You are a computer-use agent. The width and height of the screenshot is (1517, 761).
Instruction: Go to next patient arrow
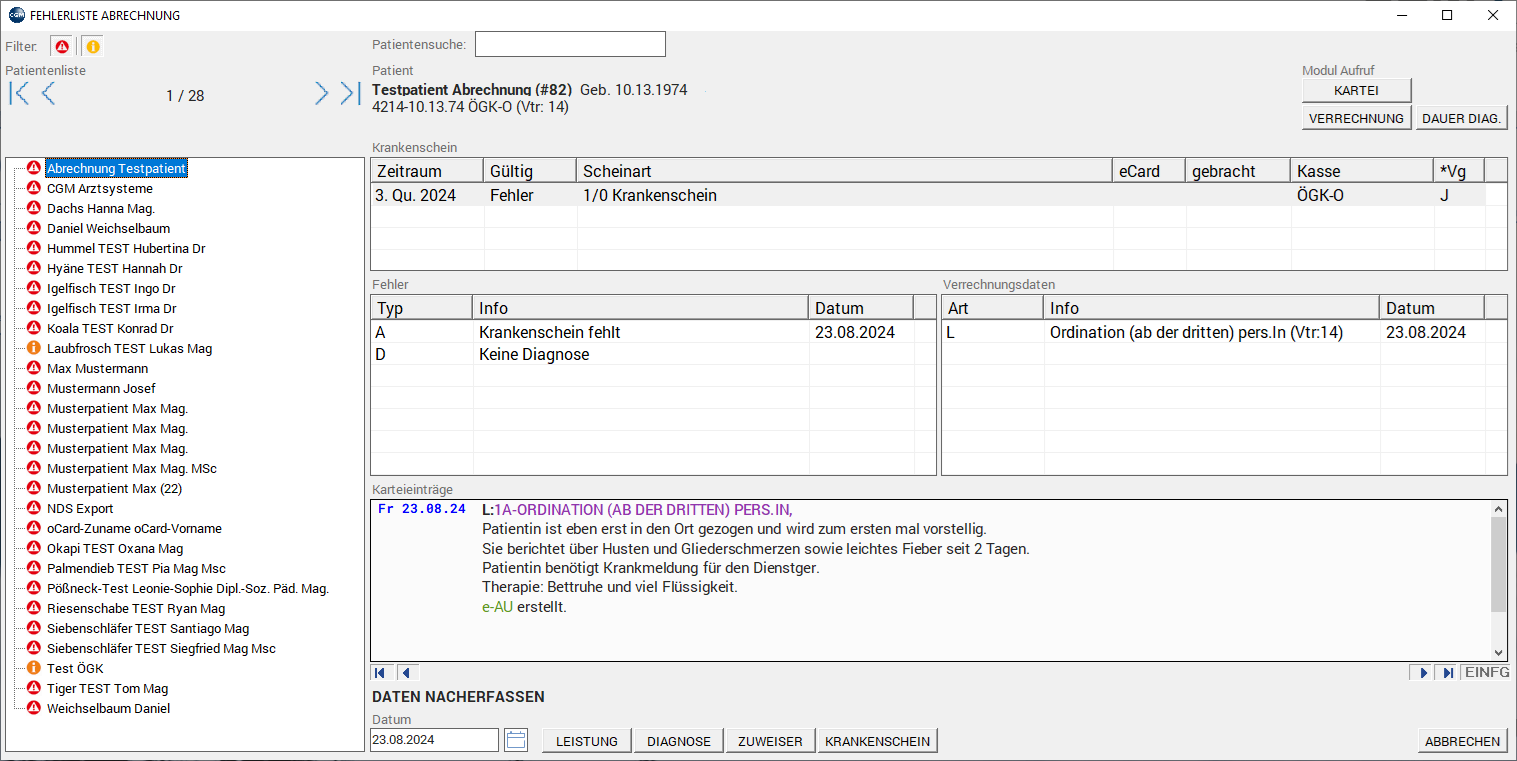321,94
